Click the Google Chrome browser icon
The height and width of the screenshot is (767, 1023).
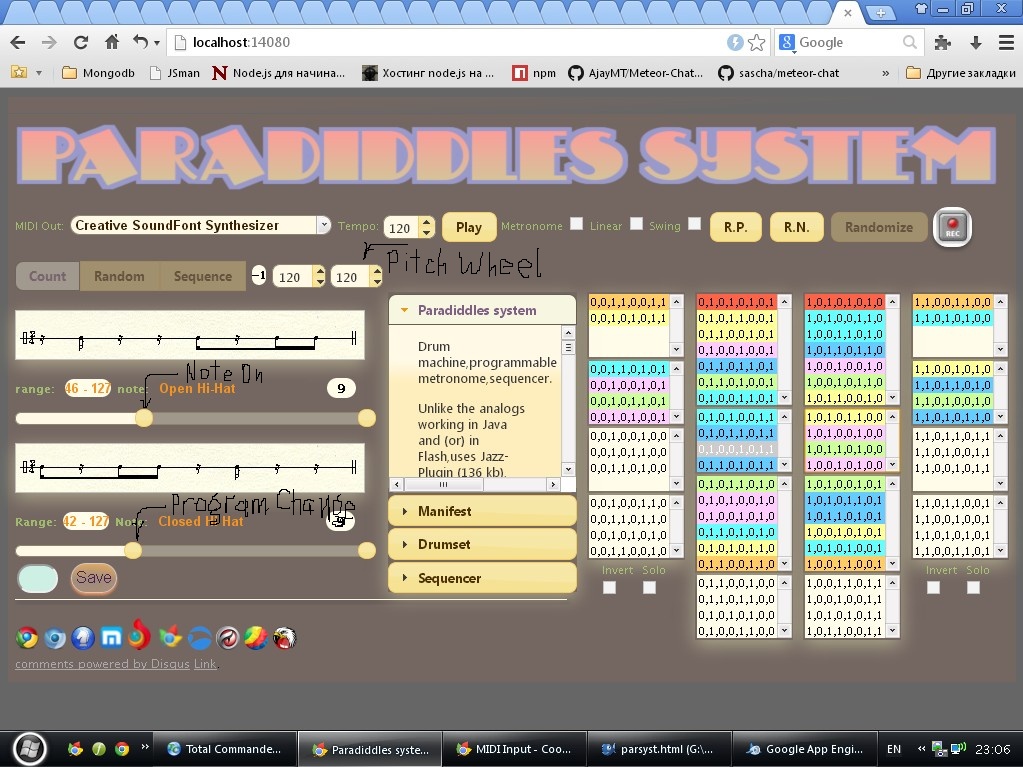(x=26, y=638)
